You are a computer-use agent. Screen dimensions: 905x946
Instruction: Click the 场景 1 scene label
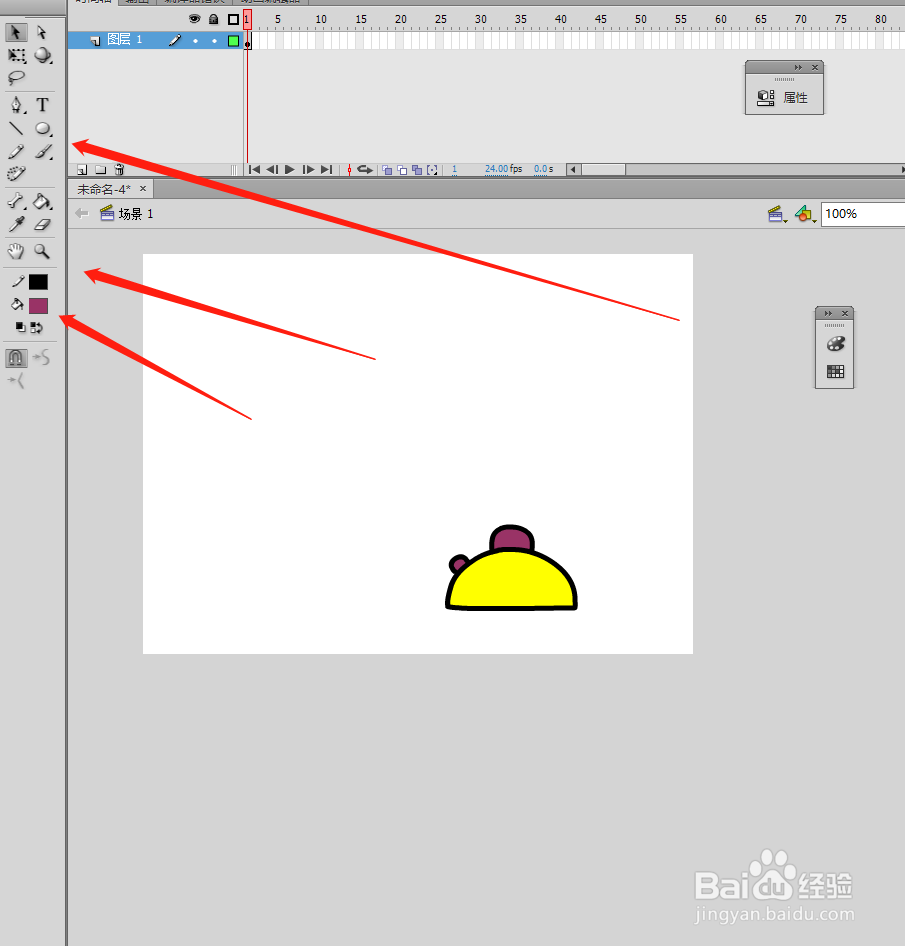coord(136,214)
